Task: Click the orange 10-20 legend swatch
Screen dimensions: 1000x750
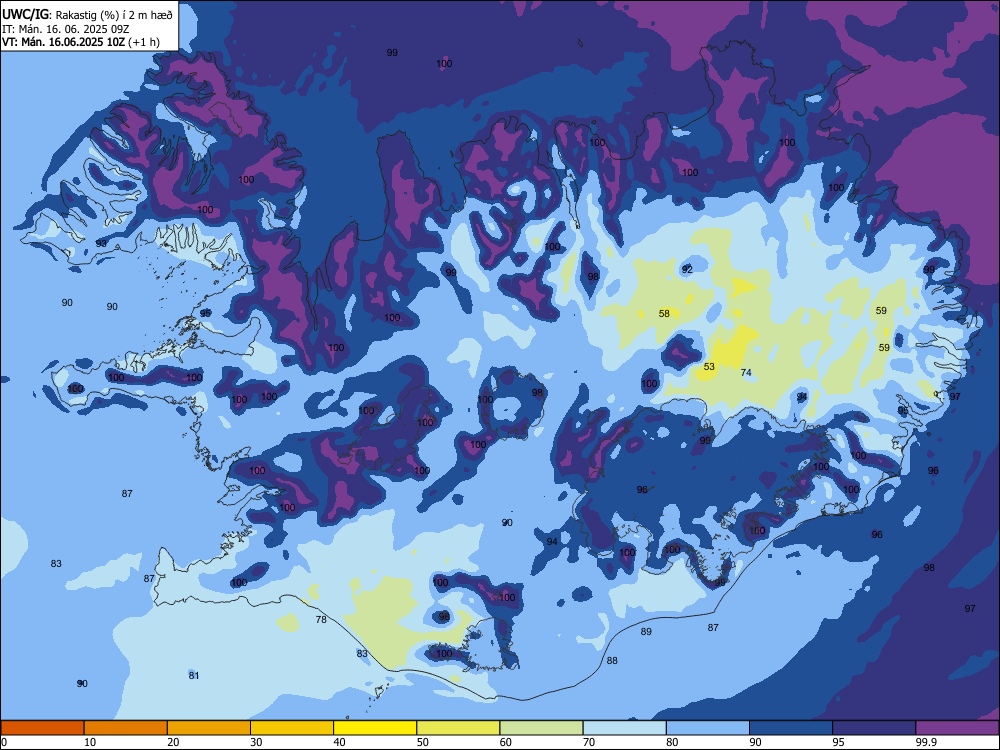Action: pos(126,728)
